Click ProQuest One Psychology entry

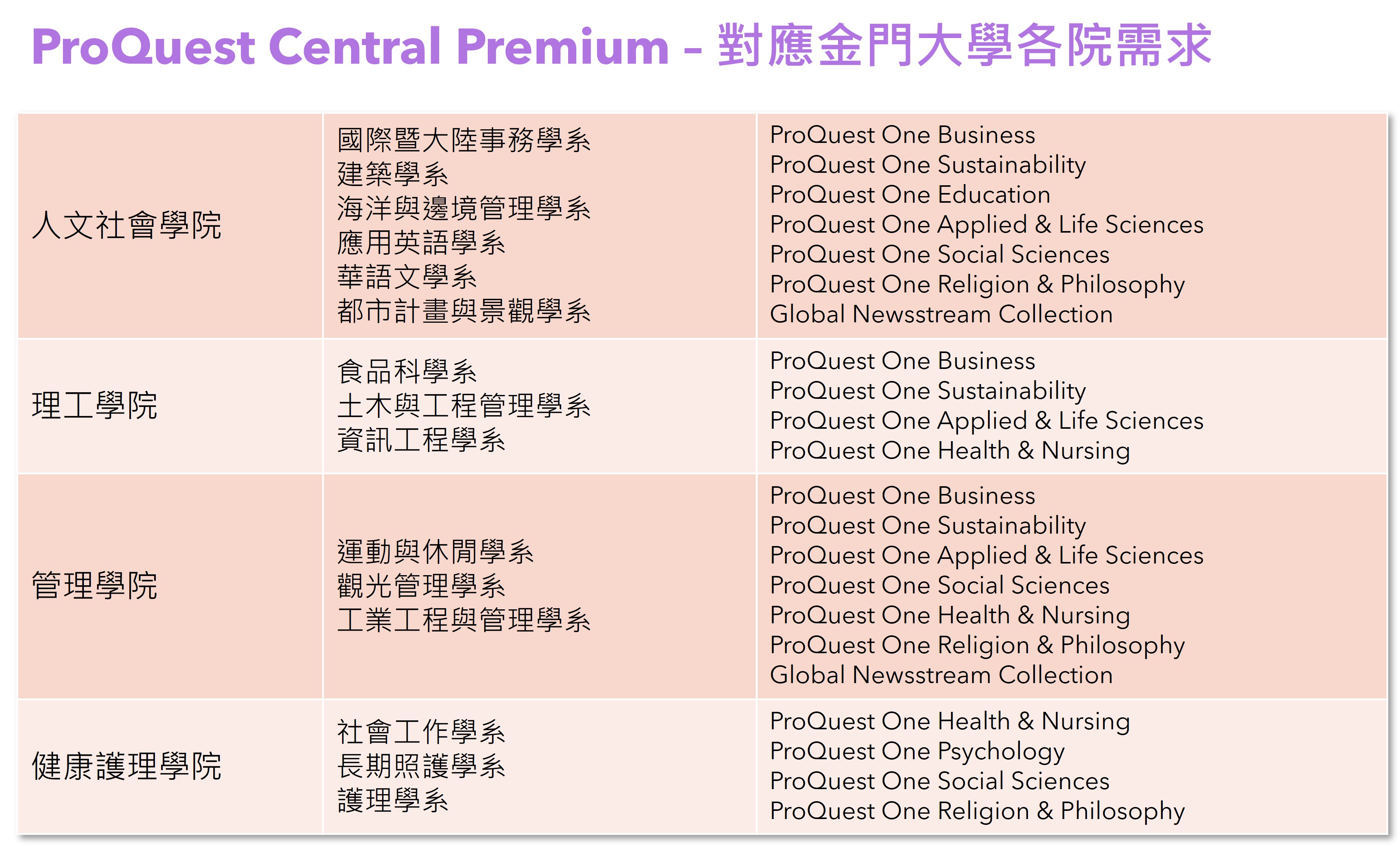tap(917, 751)
